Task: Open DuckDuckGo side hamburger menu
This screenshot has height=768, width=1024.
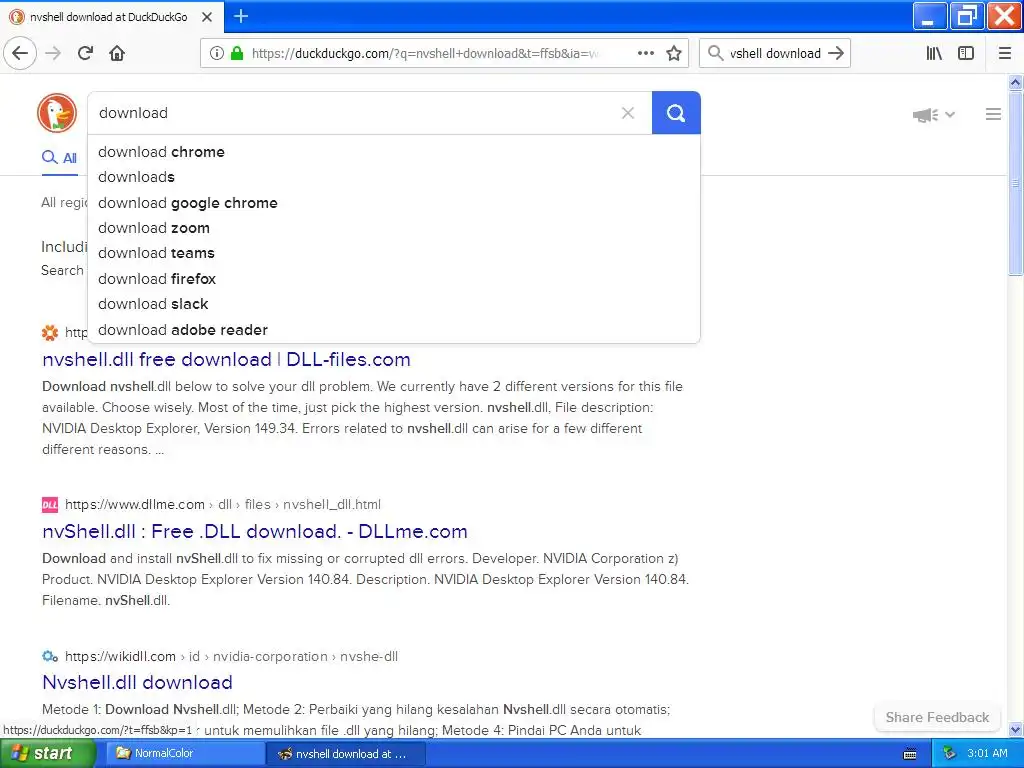Action: pyautogui.click(x=993, y=114)
